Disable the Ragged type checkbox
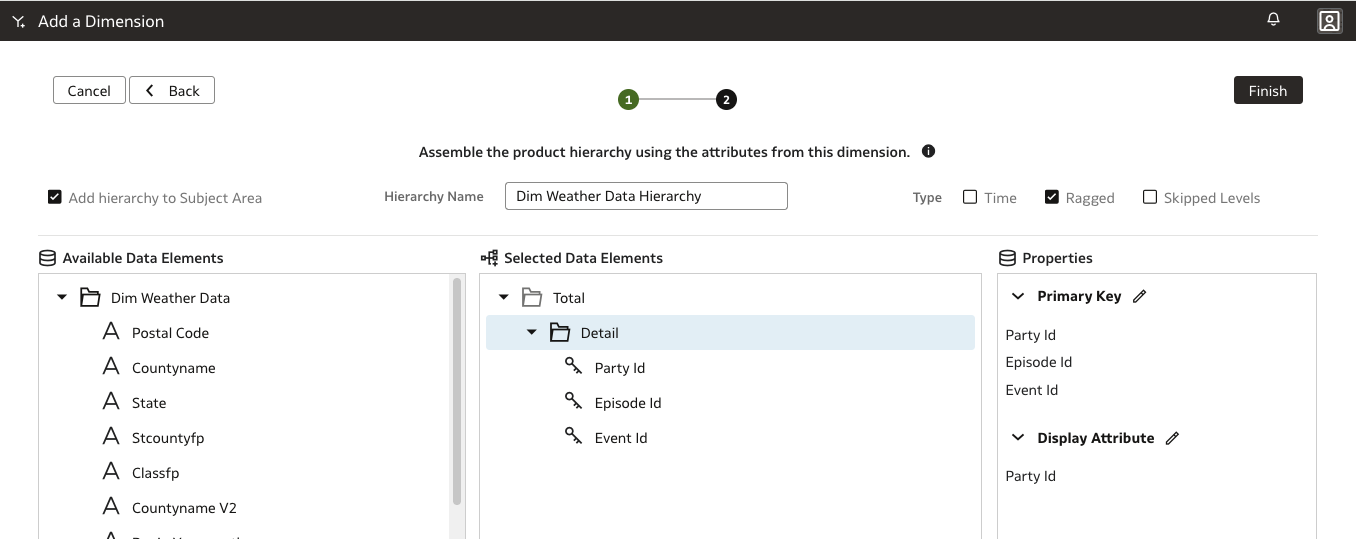Viewport: 1356px width, 539px height. [x=1052, y=197]
